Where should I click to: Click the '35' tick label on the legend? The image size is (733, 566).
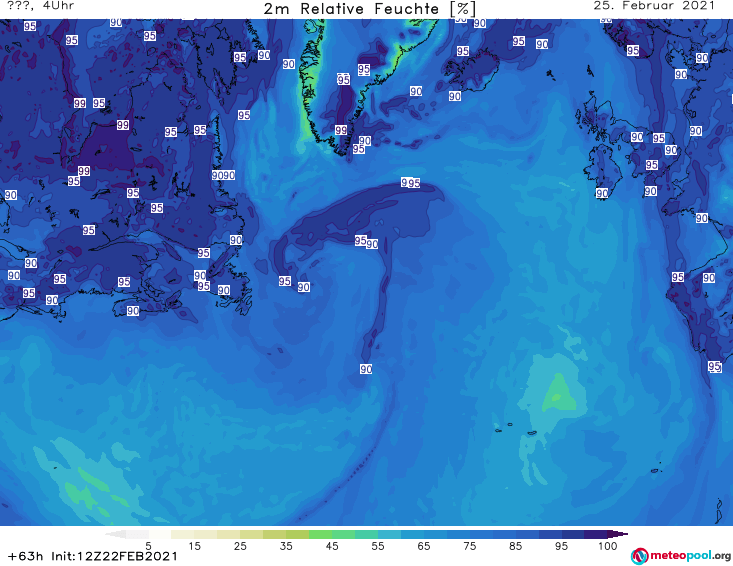286,546
